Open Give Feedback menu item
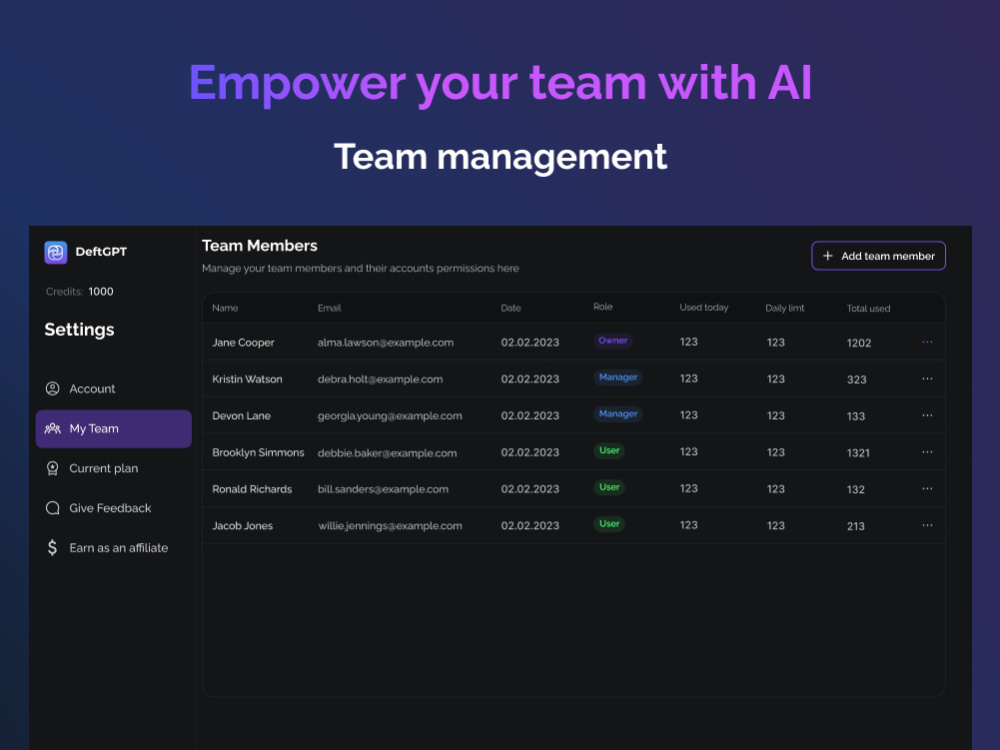 (114, 508)
